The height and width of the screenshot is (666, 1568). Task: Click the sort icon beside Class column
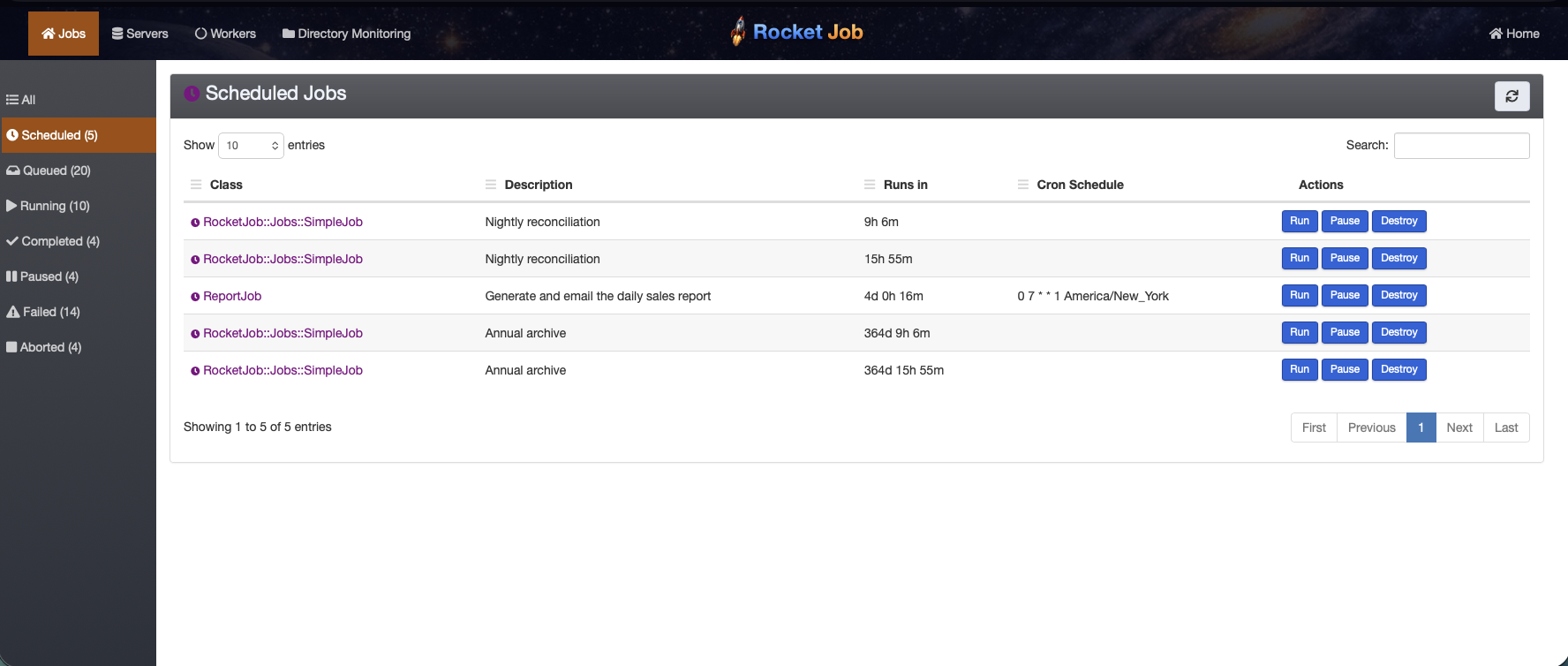coord(196,185)
